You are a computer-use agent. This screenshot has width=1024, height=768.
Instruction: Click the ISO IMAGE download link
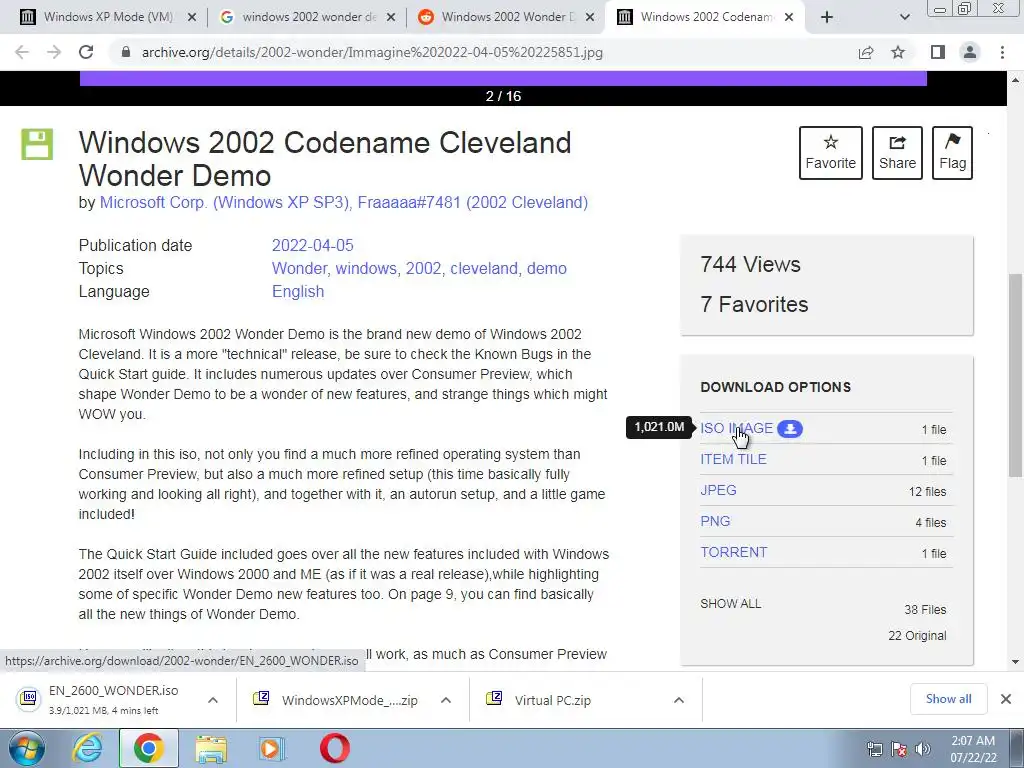[737, 428]
